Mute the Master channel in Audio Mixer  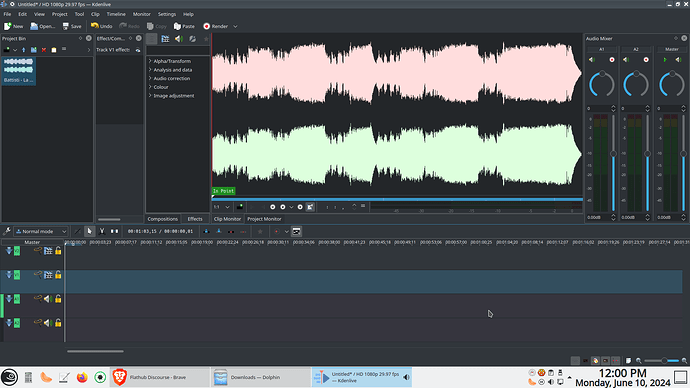[x=678, y=59]
